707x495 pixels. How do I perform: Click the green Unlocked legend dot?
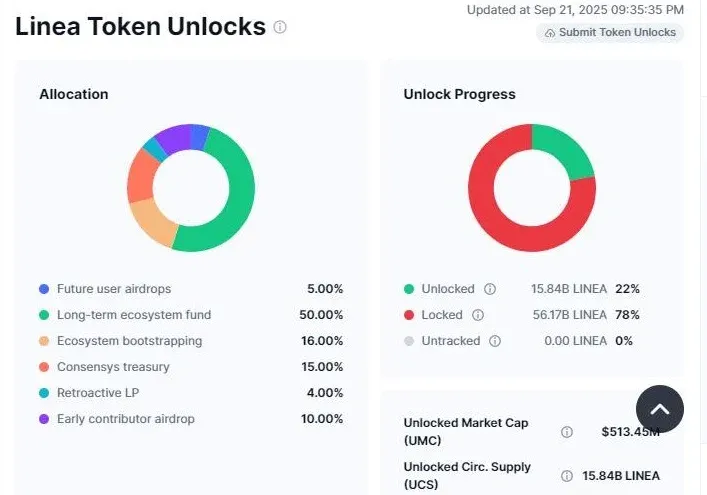coord(409,289)
